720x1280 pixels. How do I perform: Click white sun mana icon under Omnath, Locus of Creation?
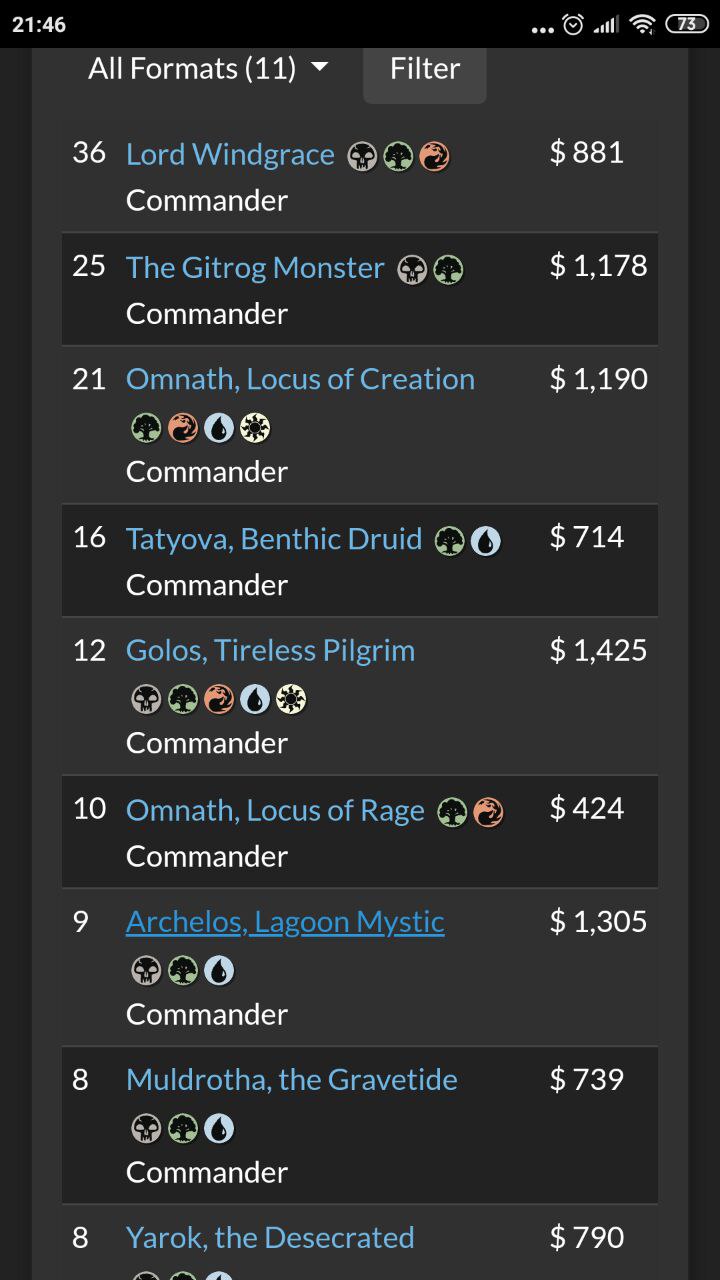[255, 428]
